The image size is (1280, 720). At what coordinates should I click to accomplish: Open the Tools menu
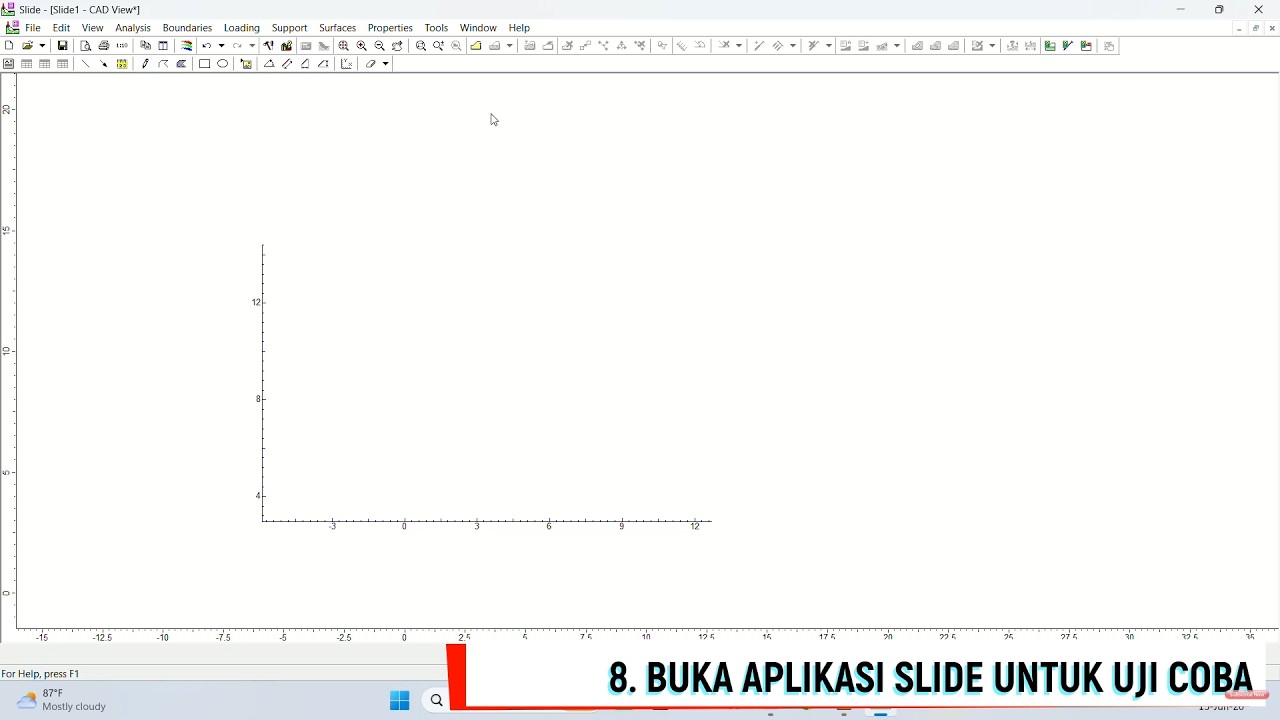point(436,28)
